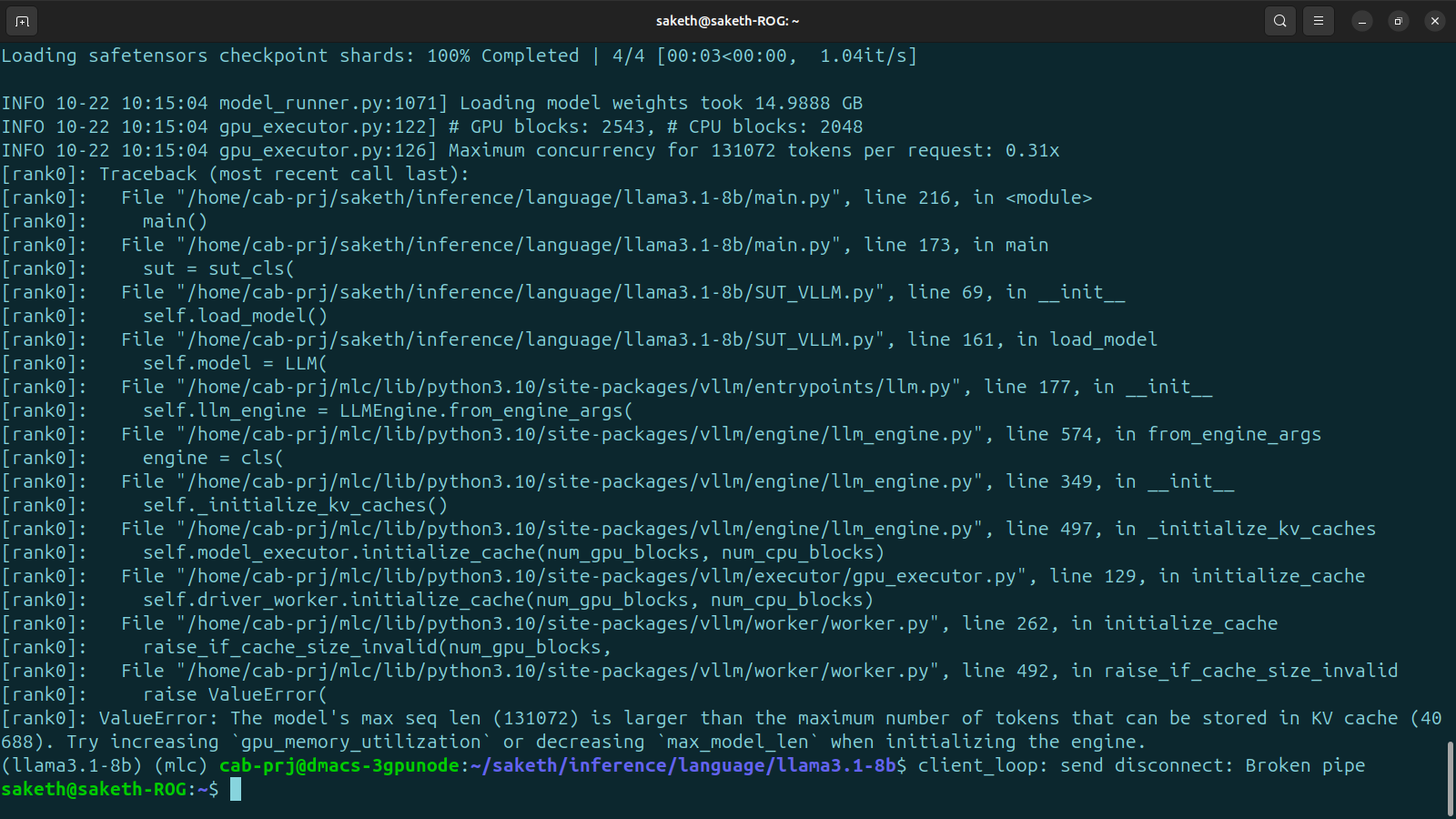Minimize the terminal window
This screenshot has height=819, width=1456.
[1361, 21]
